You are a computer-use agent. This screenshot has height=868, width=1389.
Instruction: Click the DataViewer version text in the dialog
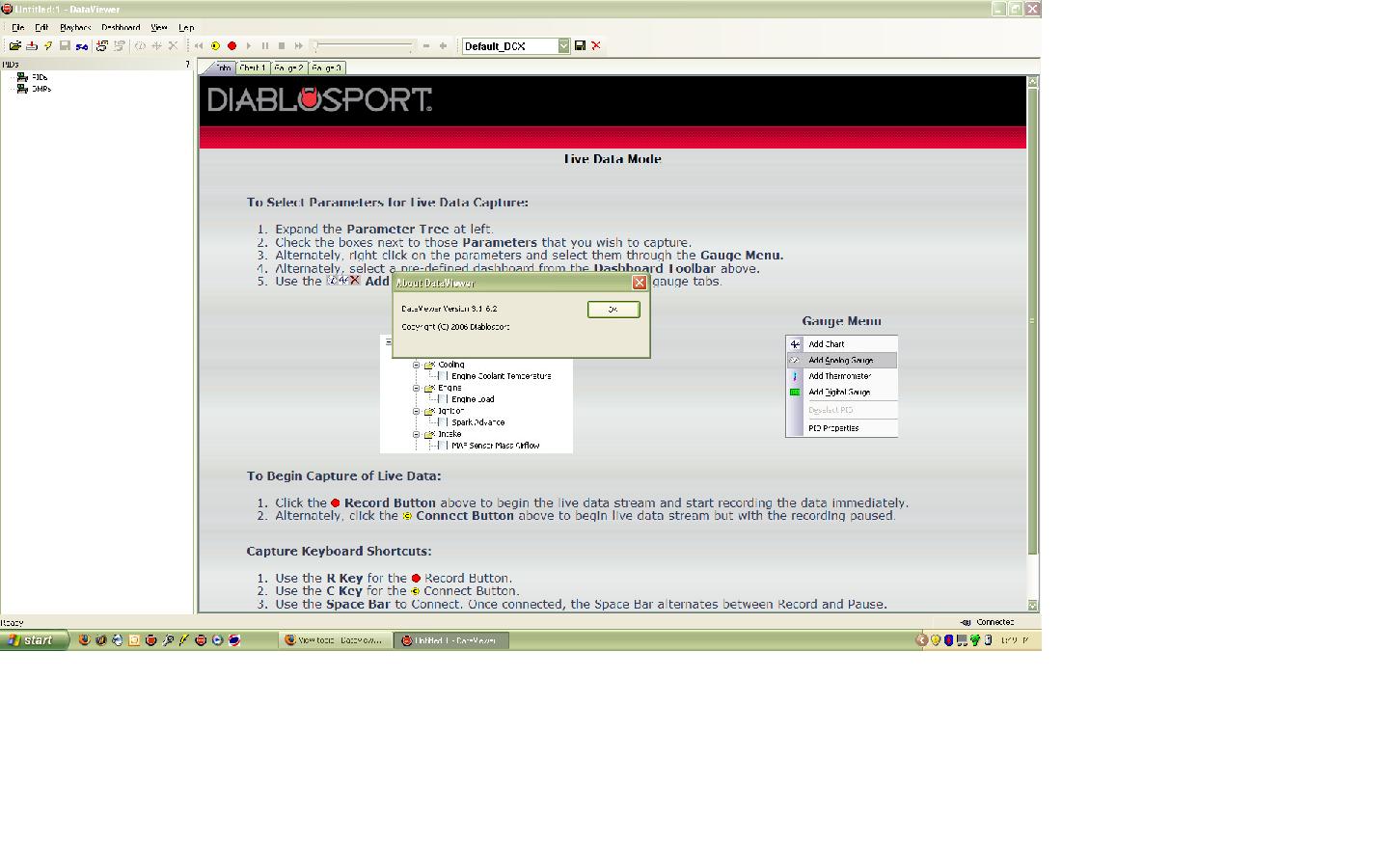coord(449,309)
